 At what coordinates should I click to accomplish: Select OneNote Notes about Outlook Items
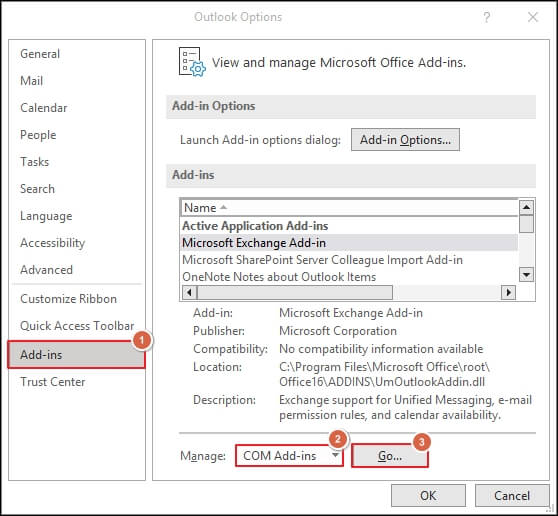279,277
